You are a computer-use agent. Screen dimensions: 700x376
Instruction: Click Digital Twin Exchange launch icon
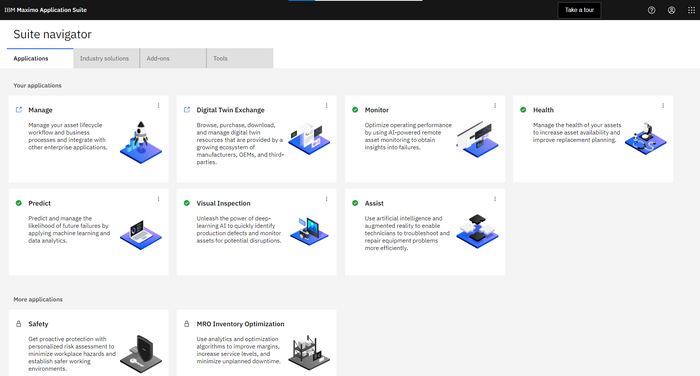pyautogui.click(x=187, y=110)
